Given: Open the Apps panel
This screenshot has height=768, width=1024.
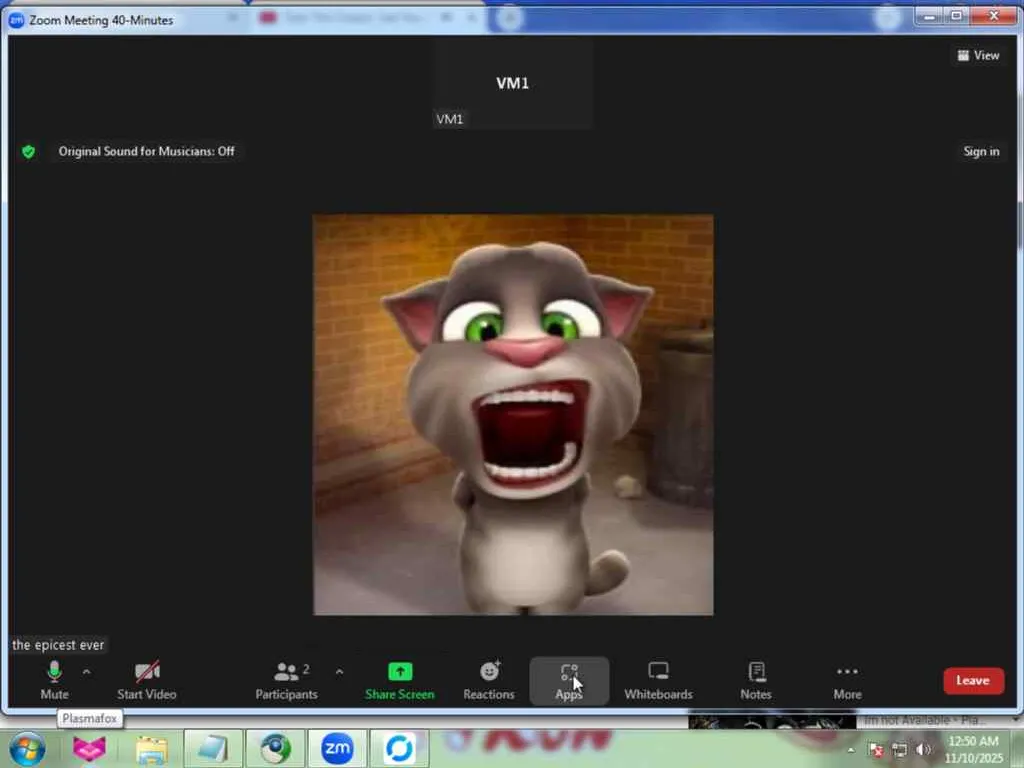Looking at the screenshot, I should pyautogui.click(x=569, y=680).
